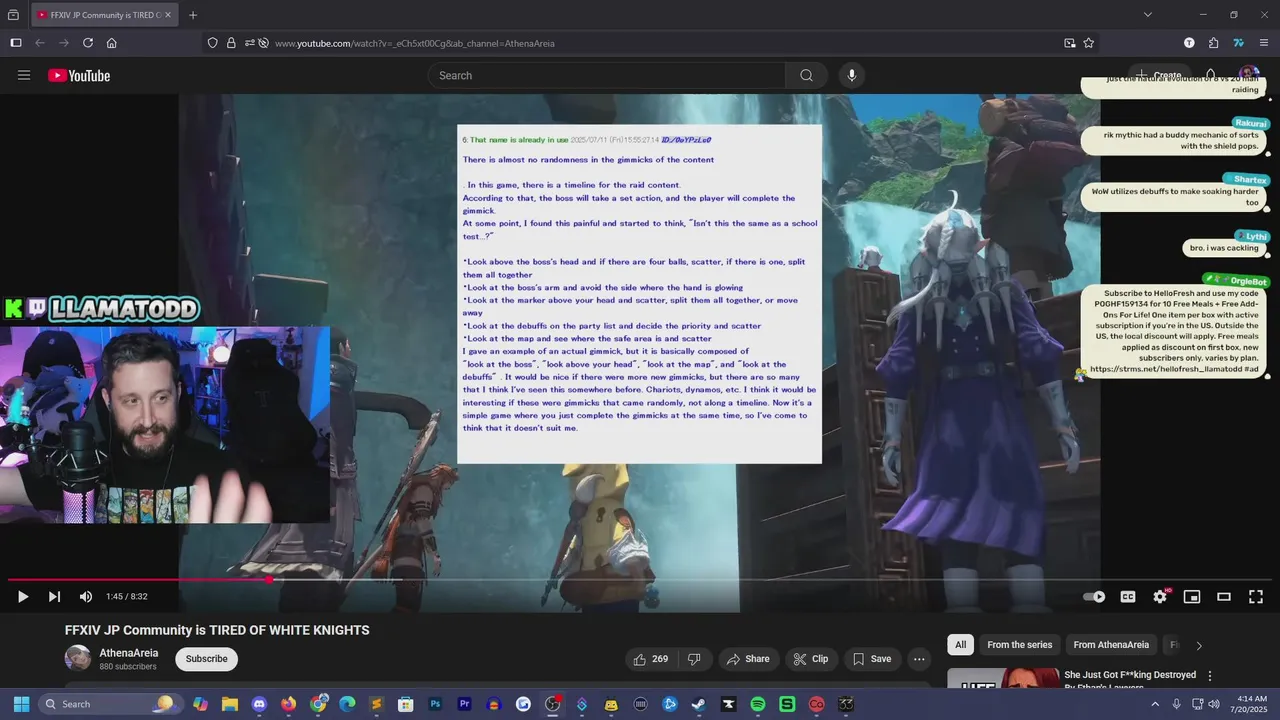List all tabs dropdown arrow

[x=1148, y=15]
